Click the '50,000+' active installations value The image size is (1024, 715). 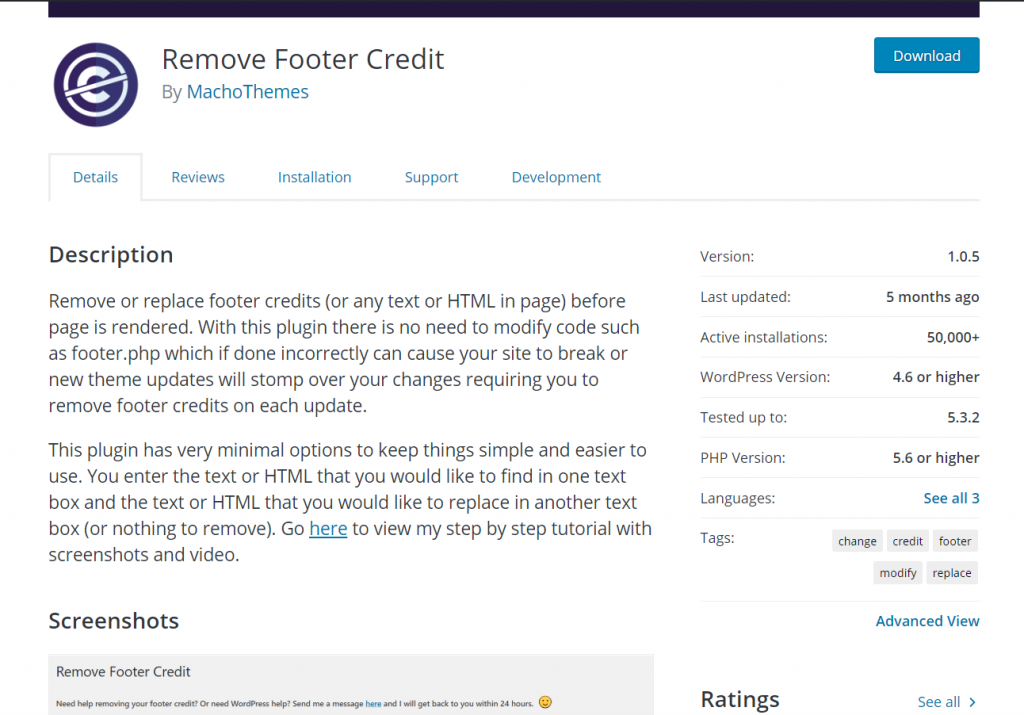953,338
